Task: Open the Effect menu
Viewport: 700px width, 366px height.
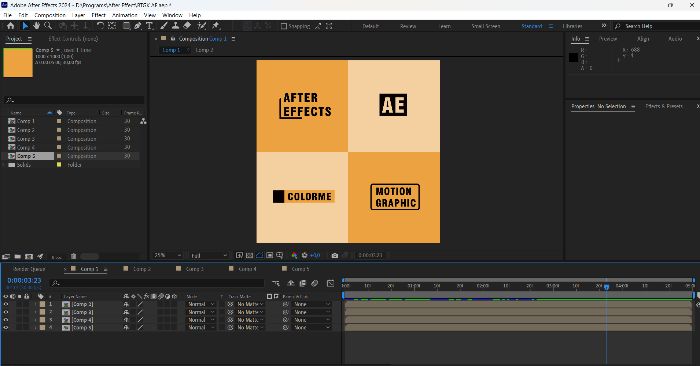Action: tap(98, 15)
